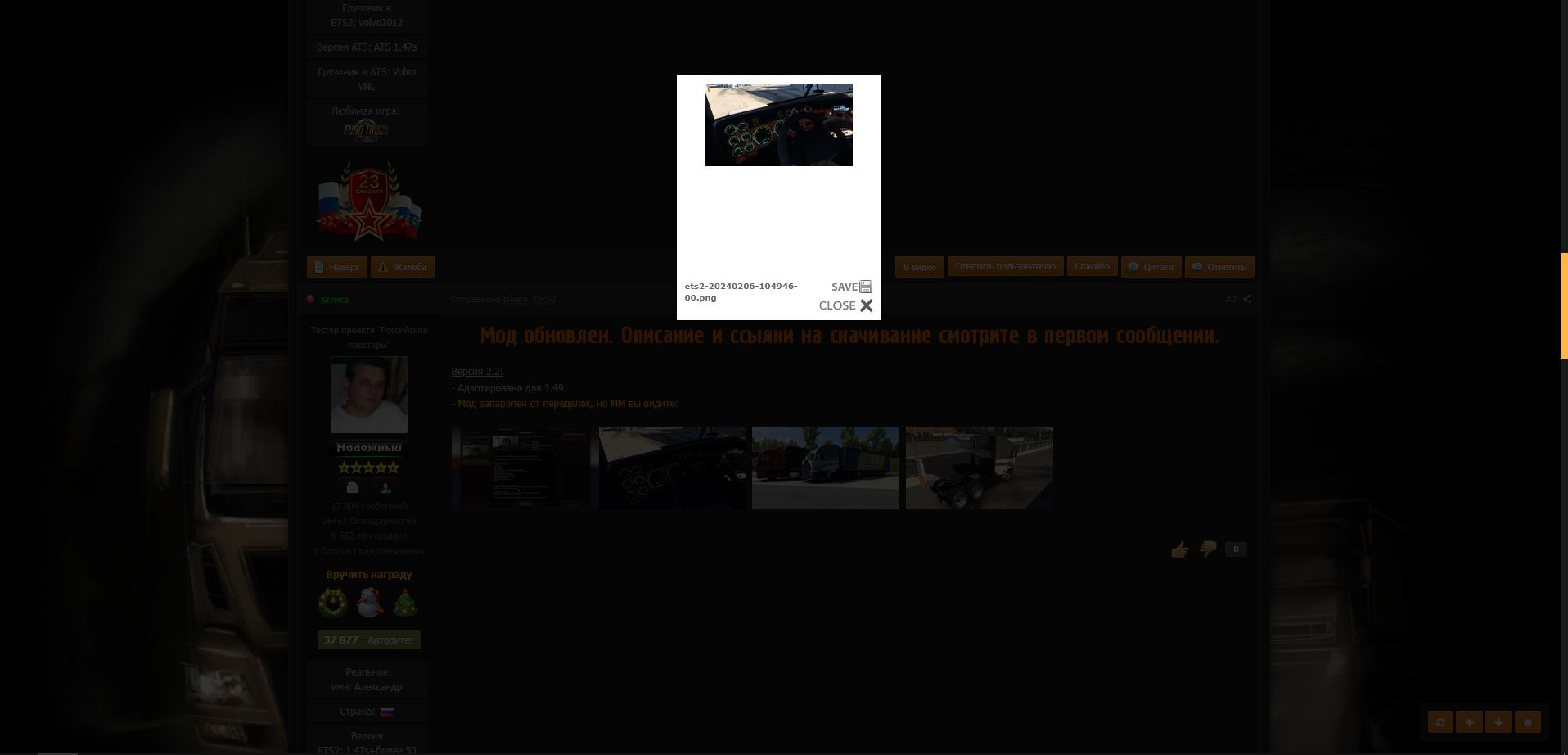The width and height of the screenshot is (1568, 755).
Task: Click the Версия 2.2: underlined text
Action: pos(477,372)
